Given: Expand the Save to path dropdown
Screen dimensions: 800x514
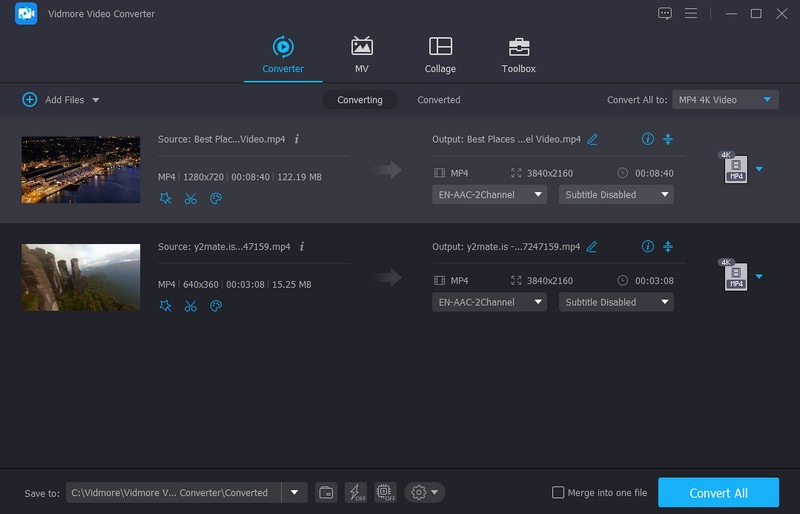Looking at the screenshot, I should (294, 493).
